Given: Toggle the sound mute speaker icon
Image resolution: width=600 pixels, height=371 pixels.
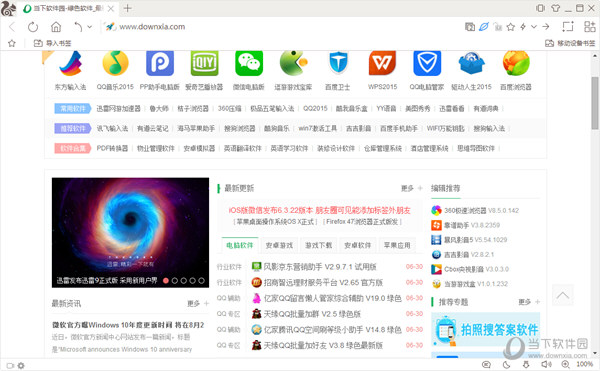Looking at the screenshot, I should coord(546,365).
